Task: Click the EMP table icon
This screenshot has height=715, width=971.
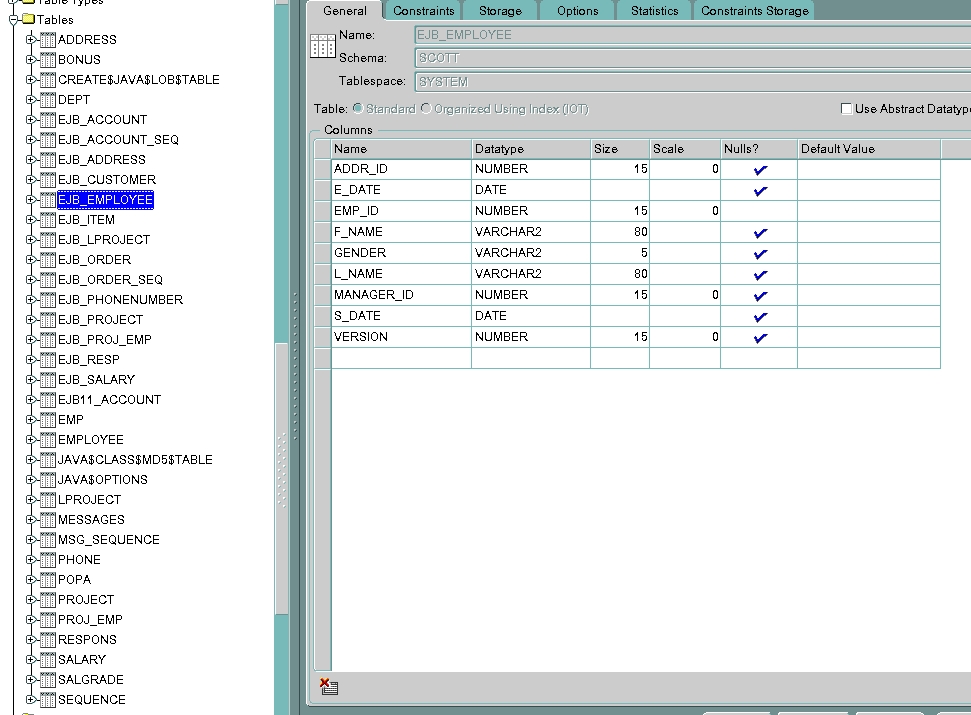Action: point(48,420)
